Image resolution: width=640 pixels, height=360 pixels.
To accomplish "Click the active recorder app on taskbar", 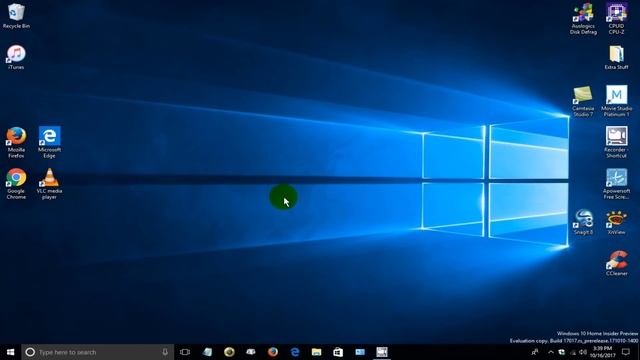I will click(x=382, y=352).
